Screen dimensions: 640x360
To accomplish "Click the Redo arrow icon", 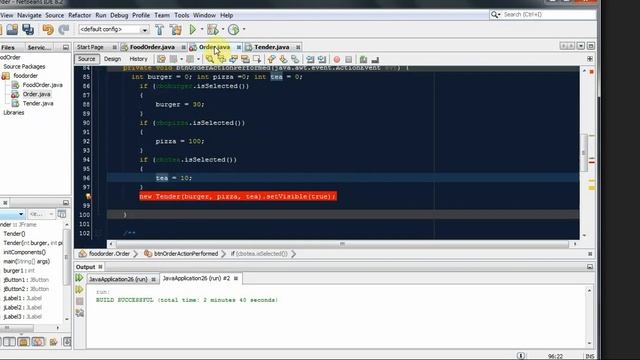I will [x=64, y=29].
